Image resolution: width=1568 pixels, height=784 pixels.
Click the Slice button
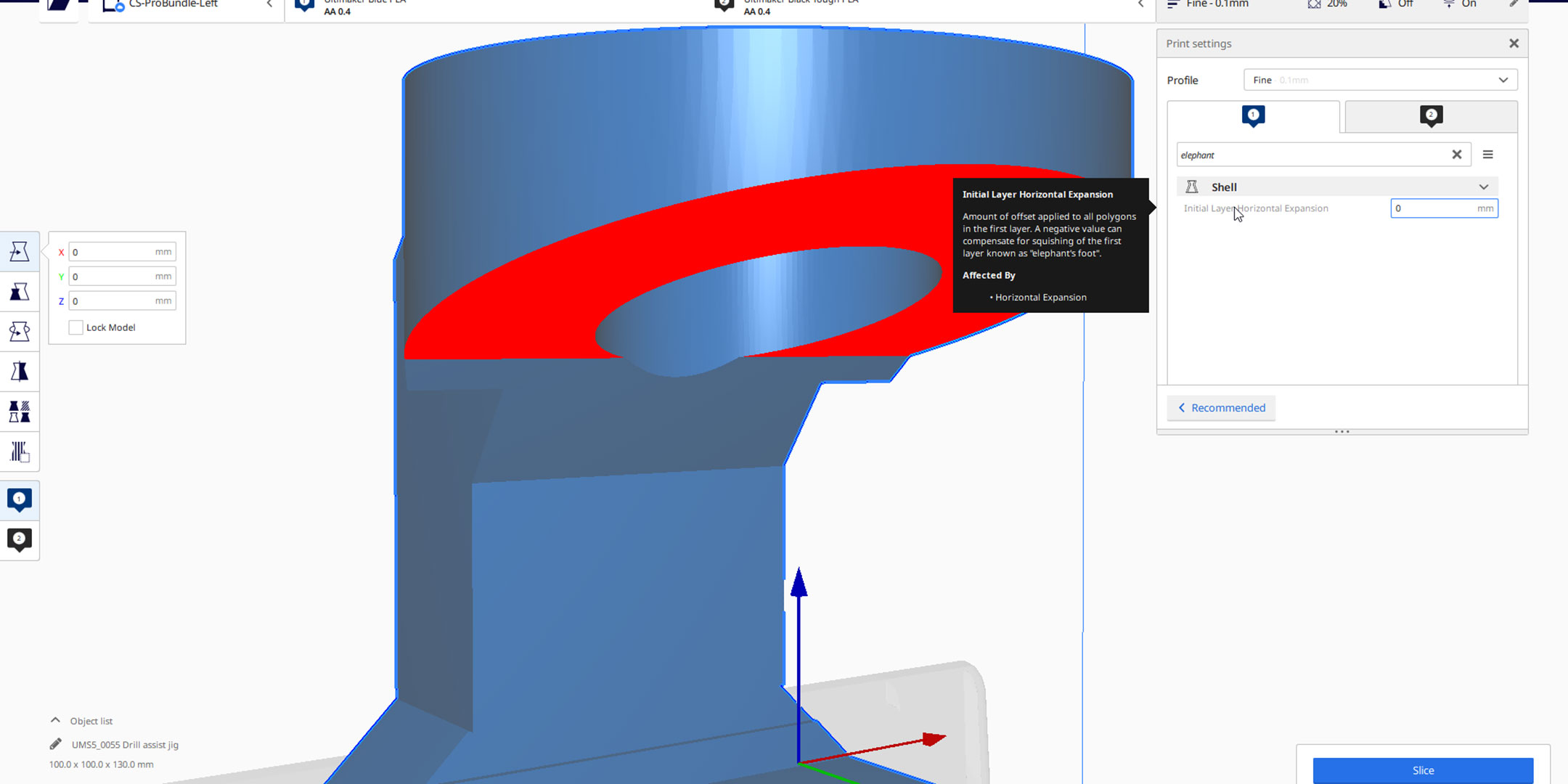point(1423,770)
